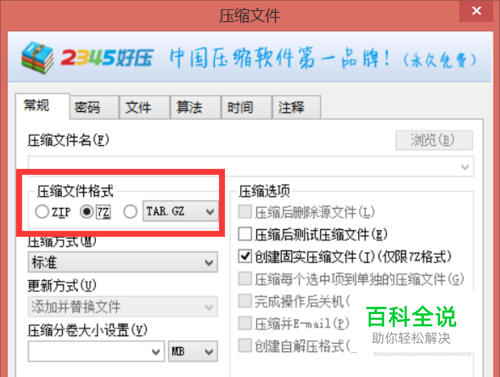Open the MB unit dropdown
The image size is (500, 377).
[x=193, y=351]
